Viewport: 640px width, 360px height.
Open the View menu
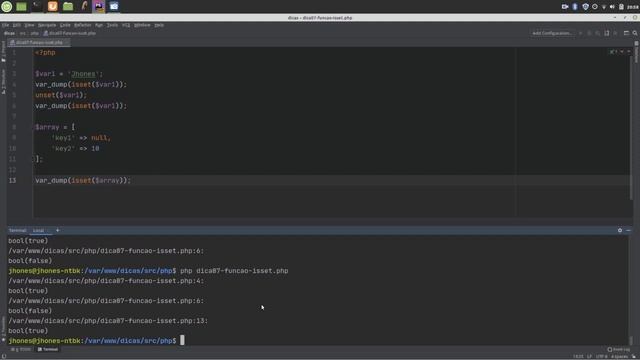click(29, 25)
